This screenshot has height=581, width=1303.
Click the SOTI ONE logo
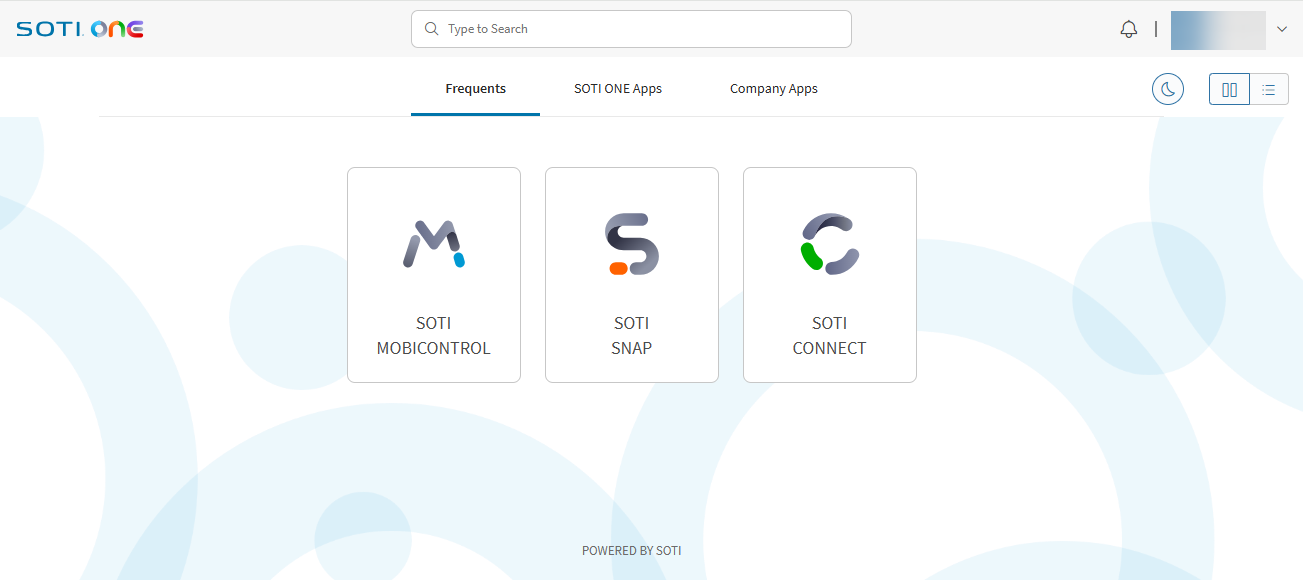pyautogui.click(x=80, y=29)
